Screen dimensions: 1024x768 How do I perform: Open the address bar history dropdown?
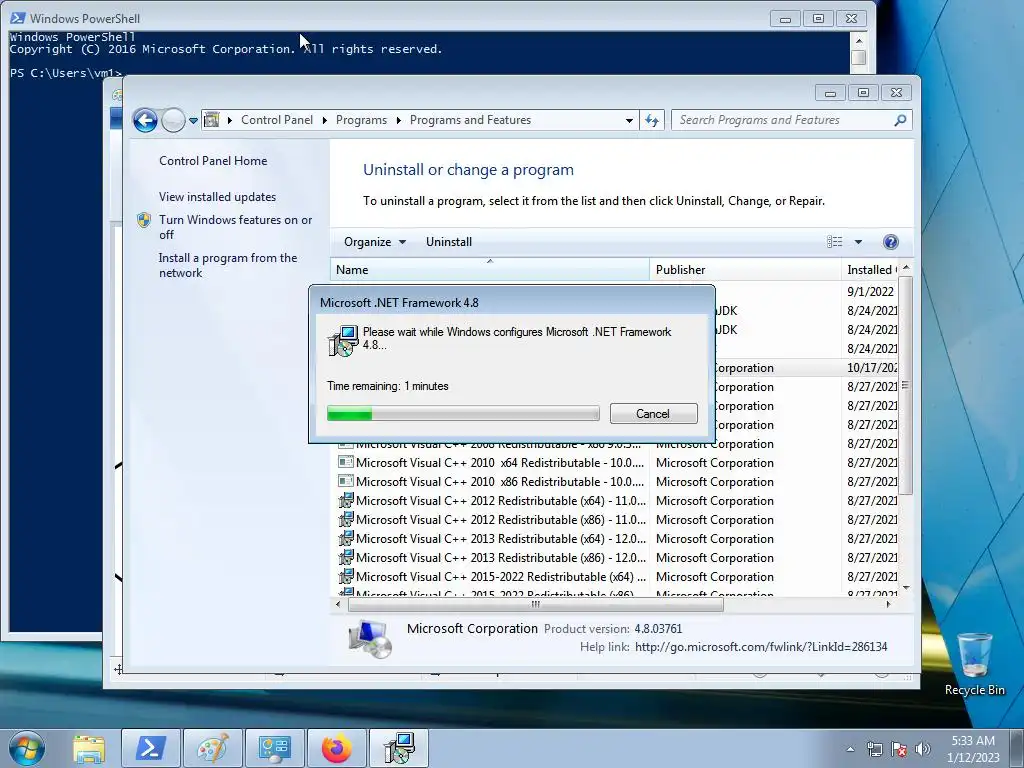[x=629, y=120]
